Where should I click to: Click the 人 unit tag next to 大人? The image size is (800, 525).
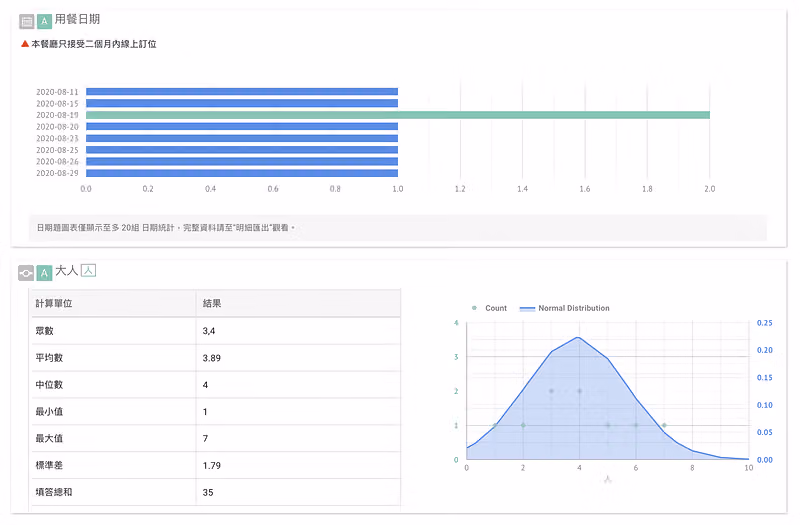point(88,270)
